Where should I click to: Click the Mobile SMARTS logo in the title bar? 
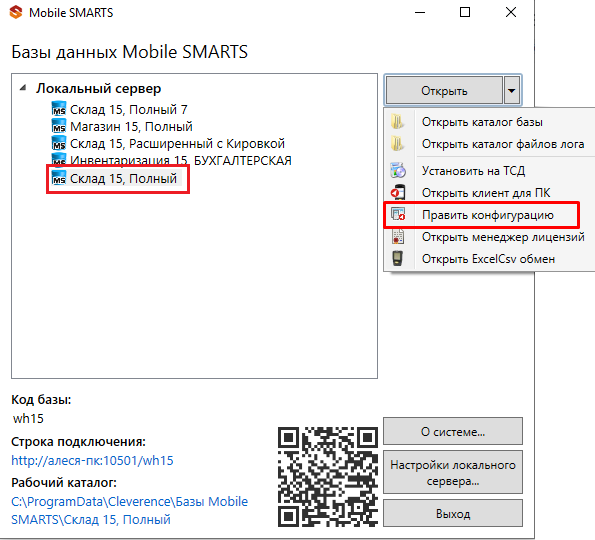(x=16, y=12)
